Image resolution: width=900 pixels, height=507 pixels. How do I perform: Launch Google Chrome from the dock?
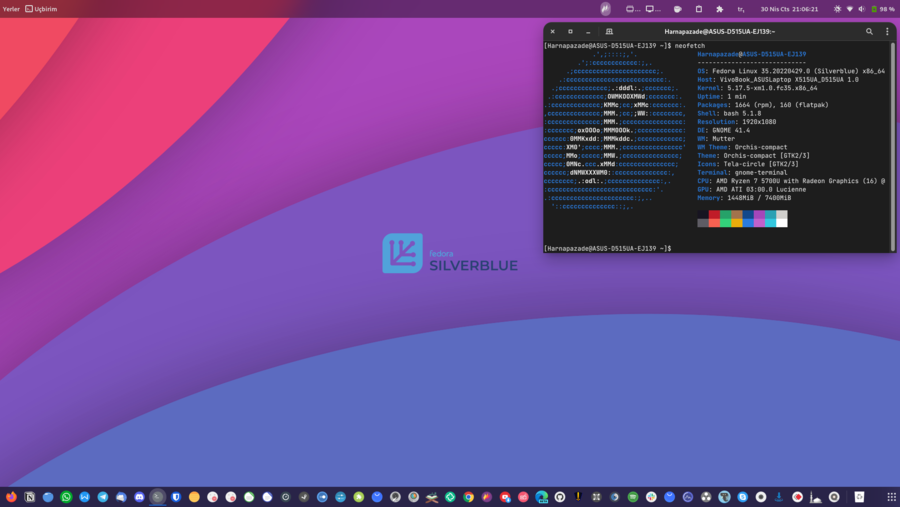[468, 497]
